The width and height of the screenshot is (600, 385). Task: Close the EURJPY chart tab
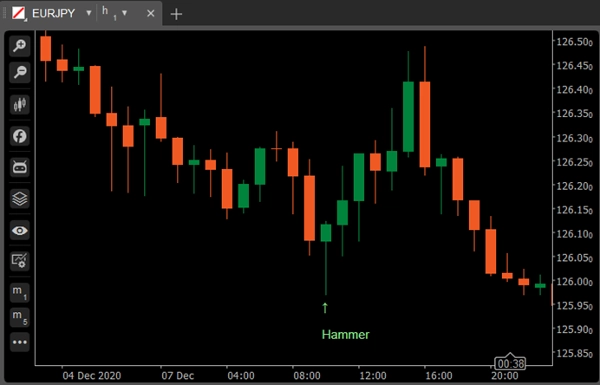(151, 14)
